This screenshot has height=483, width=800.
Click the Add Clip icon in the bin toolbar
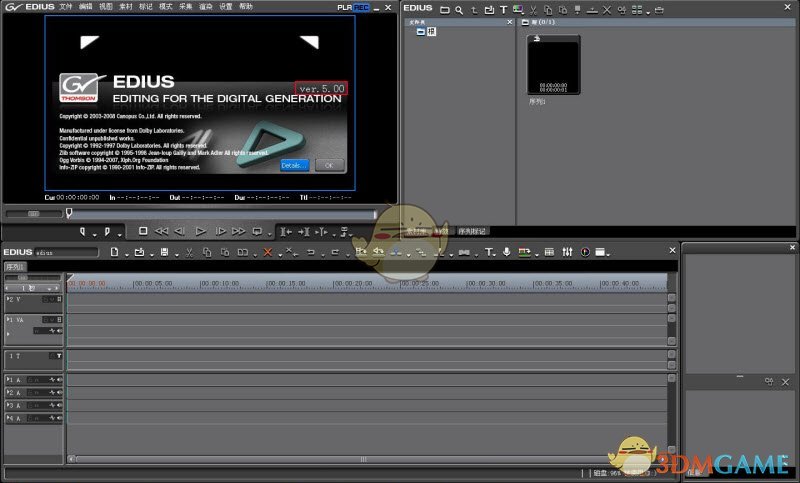pyautogui.click(x=489, y=10)
